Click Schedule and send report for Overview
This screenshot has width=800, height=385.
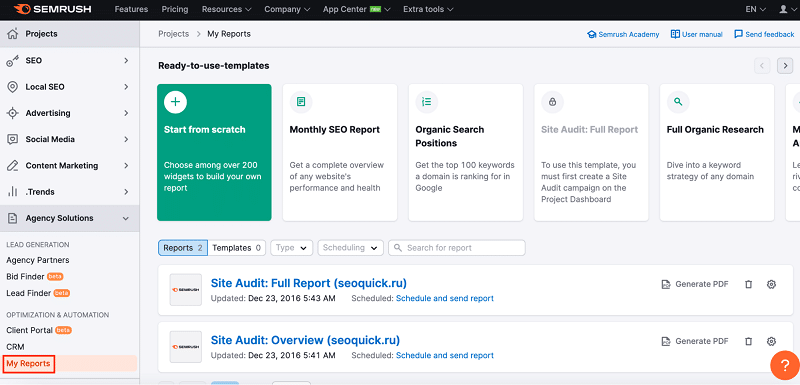coord(445,355)
